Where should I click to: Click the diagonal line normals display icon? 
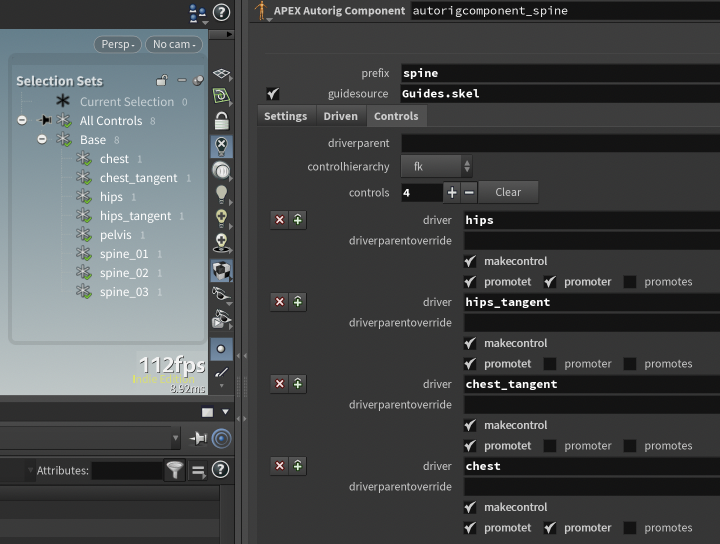click(x=221, y=373)
